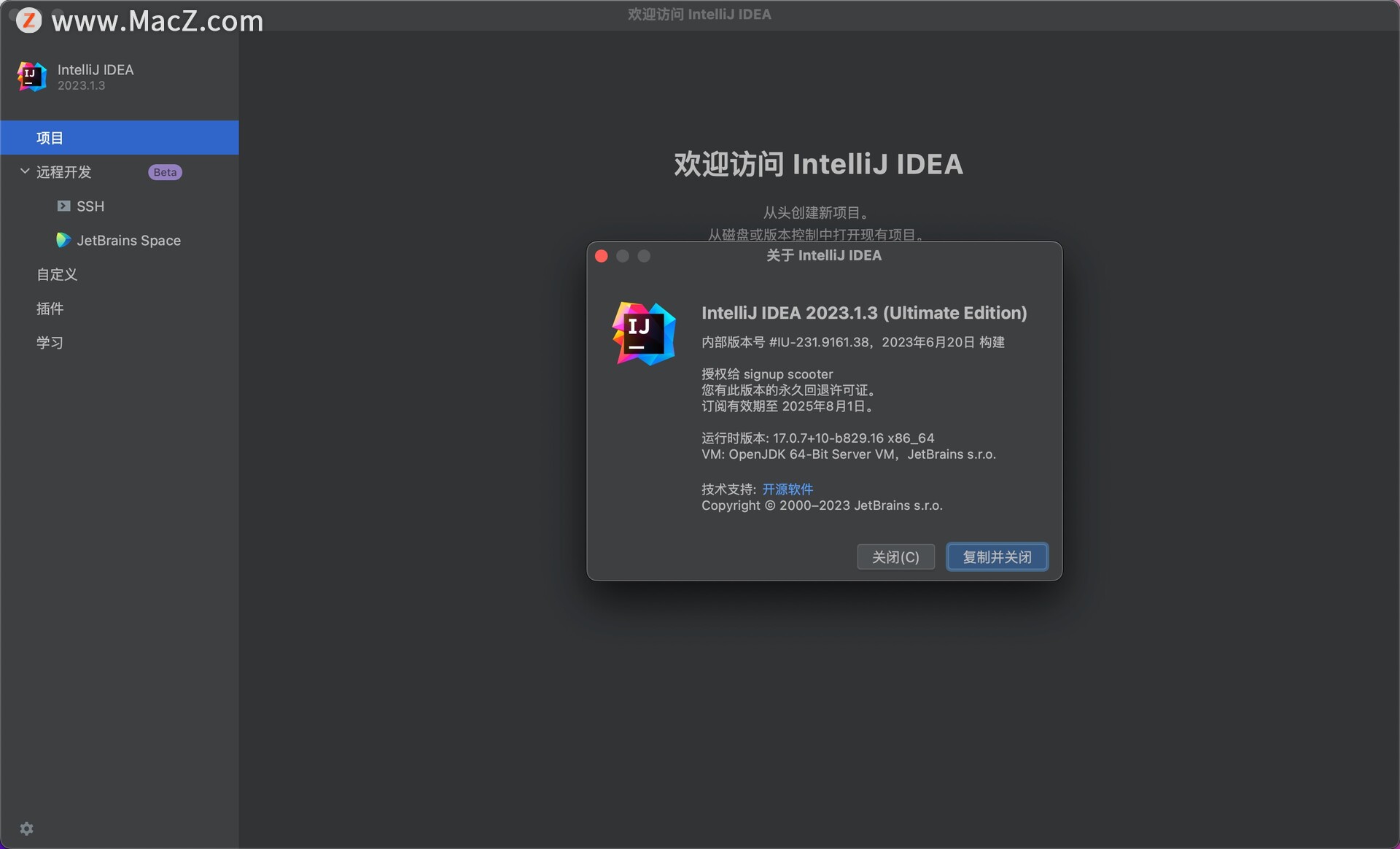Select the SSH entry under remote development
The height and width of the screenshot is (849, 1400).
(x=90, y=206)
